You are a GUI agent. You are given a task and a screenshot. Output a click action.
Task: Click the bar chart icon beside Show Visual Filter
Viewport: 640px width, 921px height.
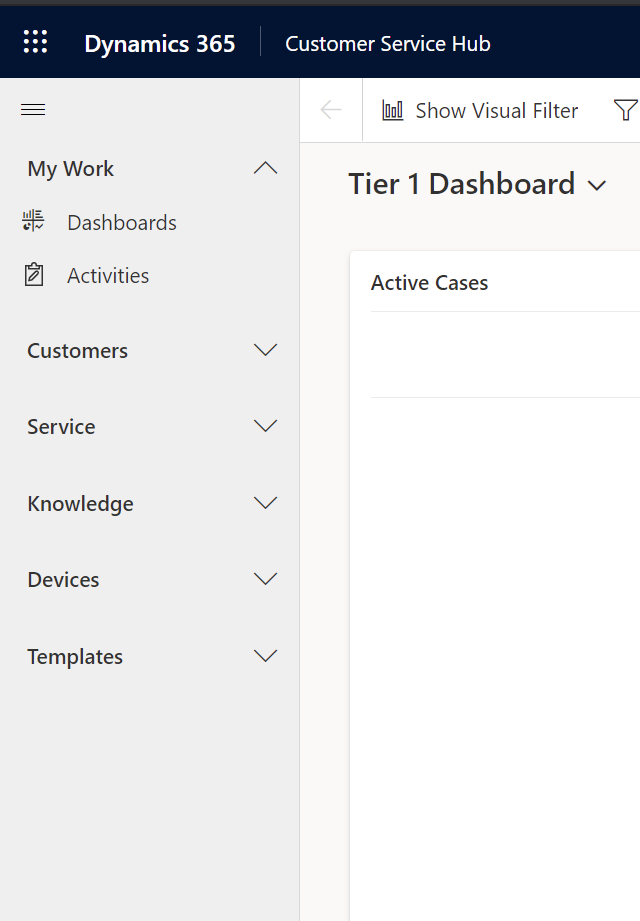coord(392,110)
